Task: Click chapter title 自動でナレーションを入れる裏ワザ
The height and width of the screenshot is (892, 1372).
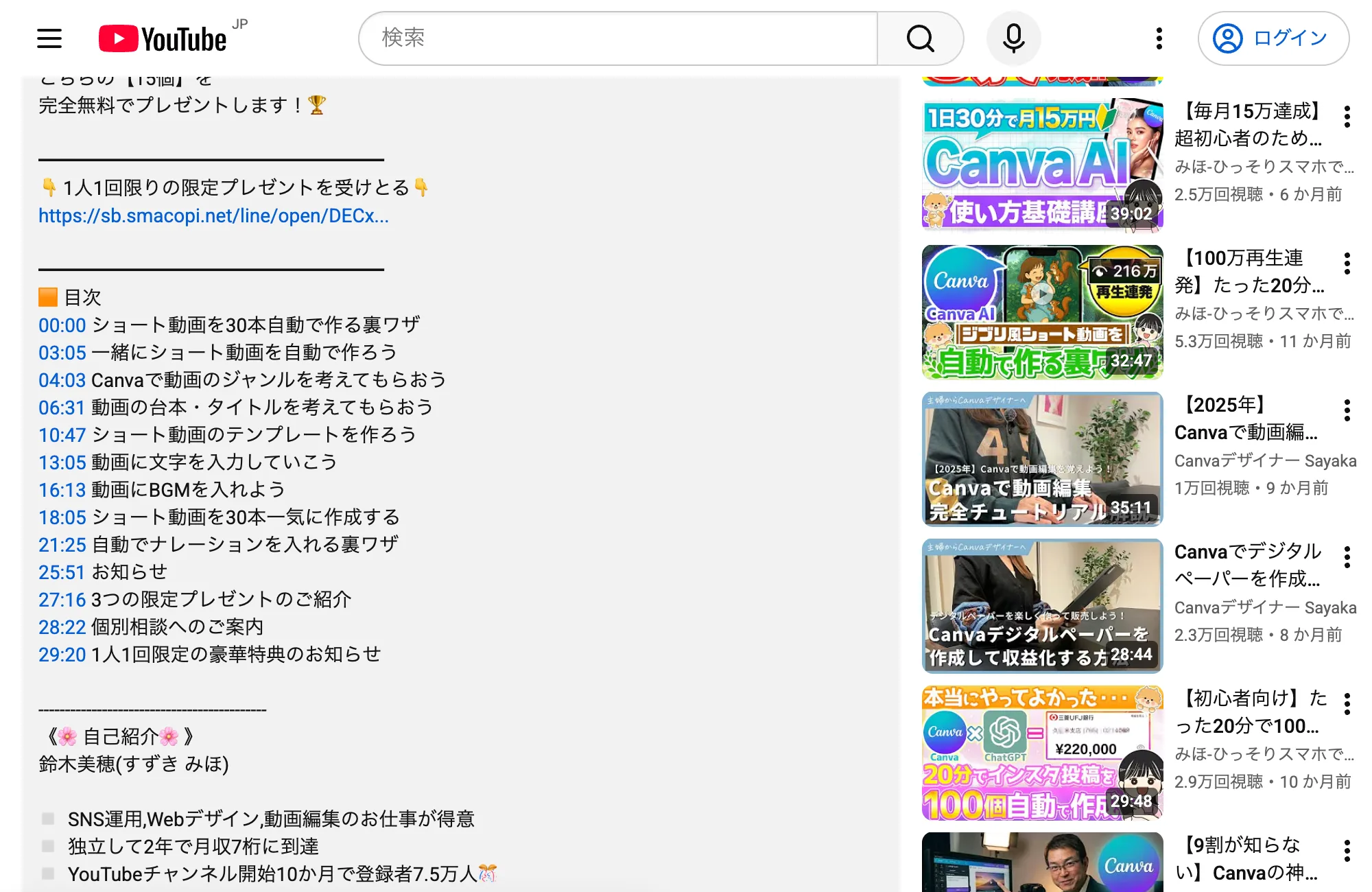Action: (245, 545)
